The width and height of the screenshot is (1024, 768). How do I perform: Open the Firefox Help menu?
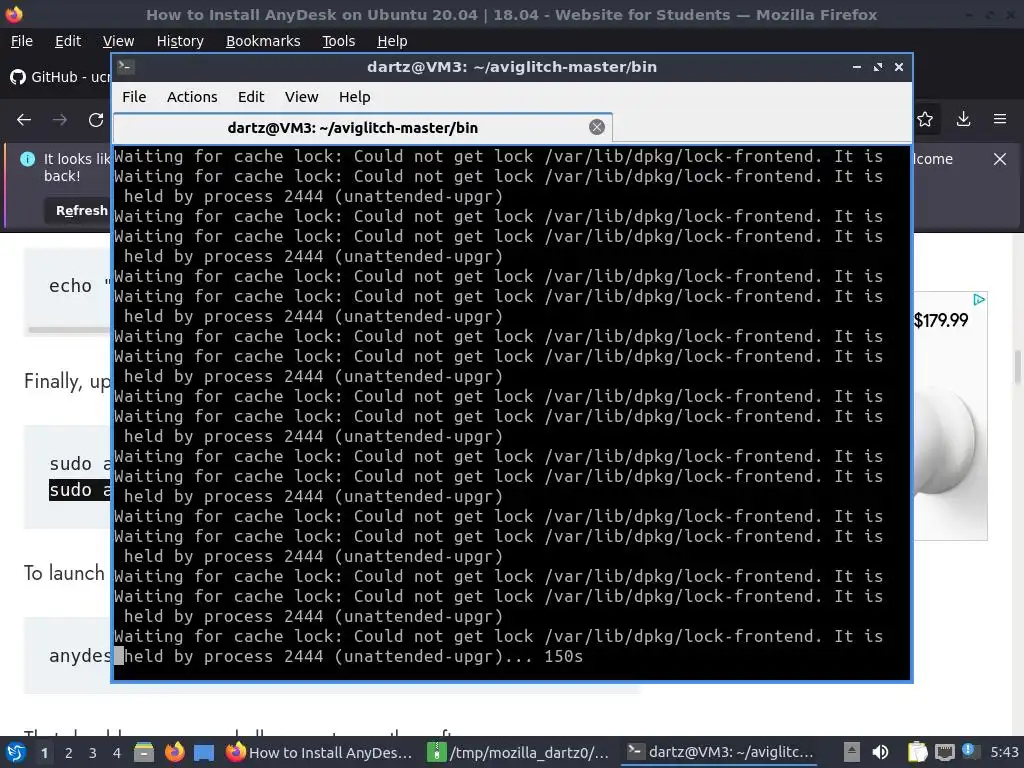392,41
